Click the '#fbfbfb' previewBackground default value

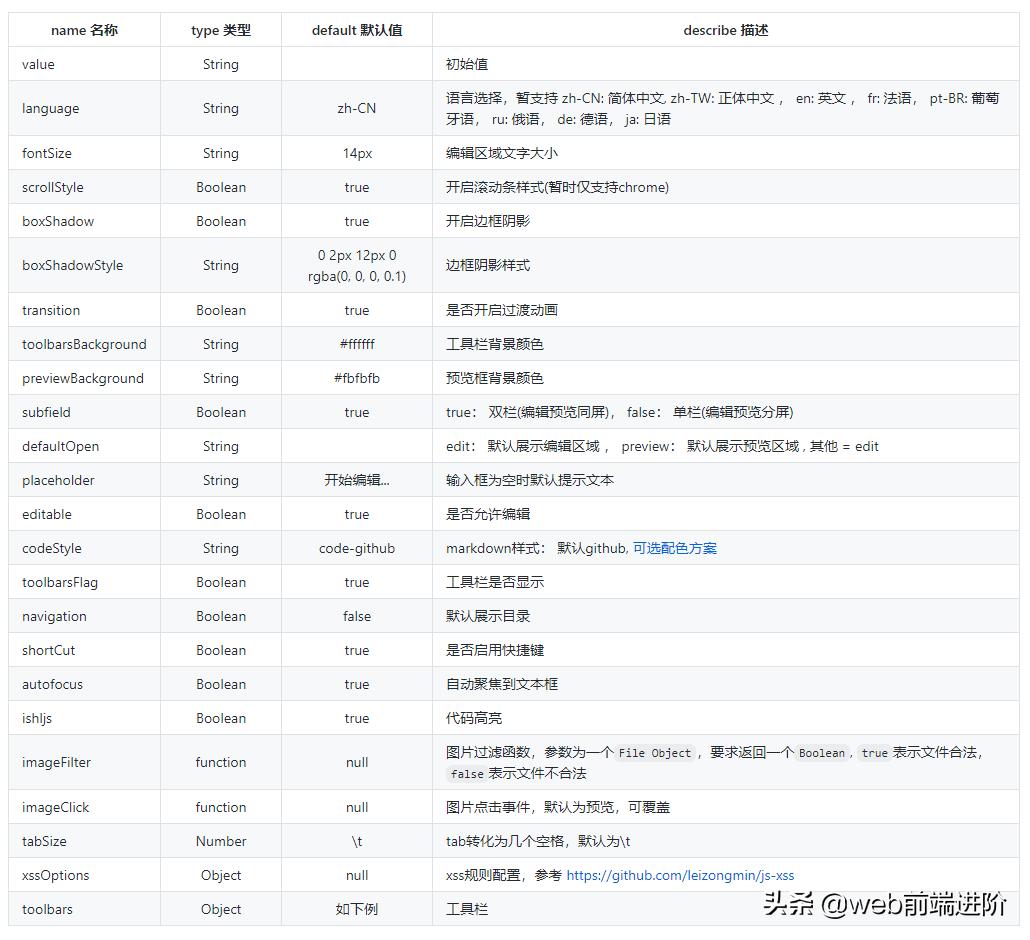pyautogui.click(x=356, y=378)
